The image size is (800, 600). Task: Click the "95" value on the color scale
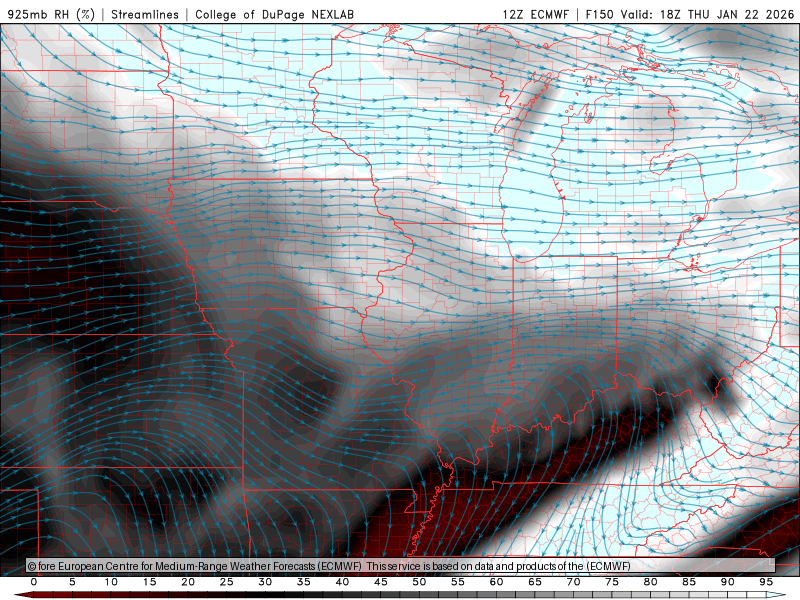766,582
